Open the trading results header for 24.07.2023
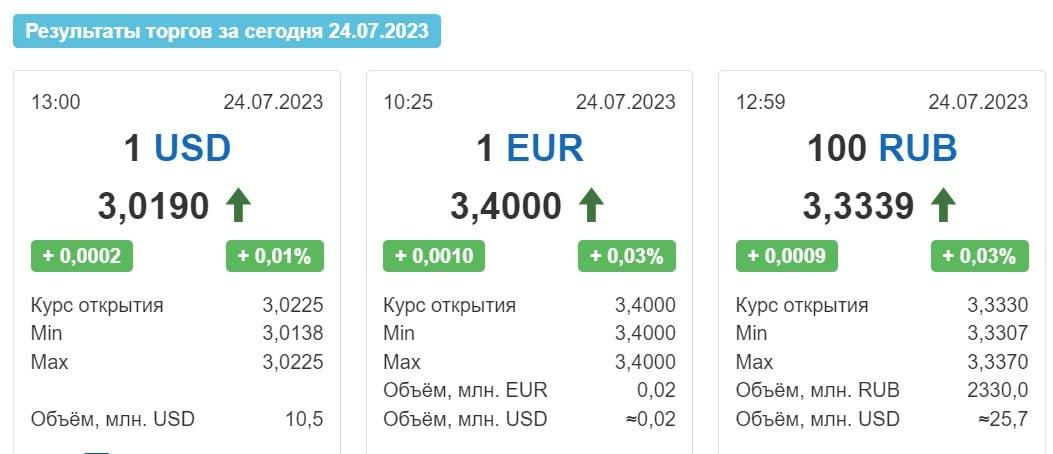 pyautogui.click(x=227, y=31)
